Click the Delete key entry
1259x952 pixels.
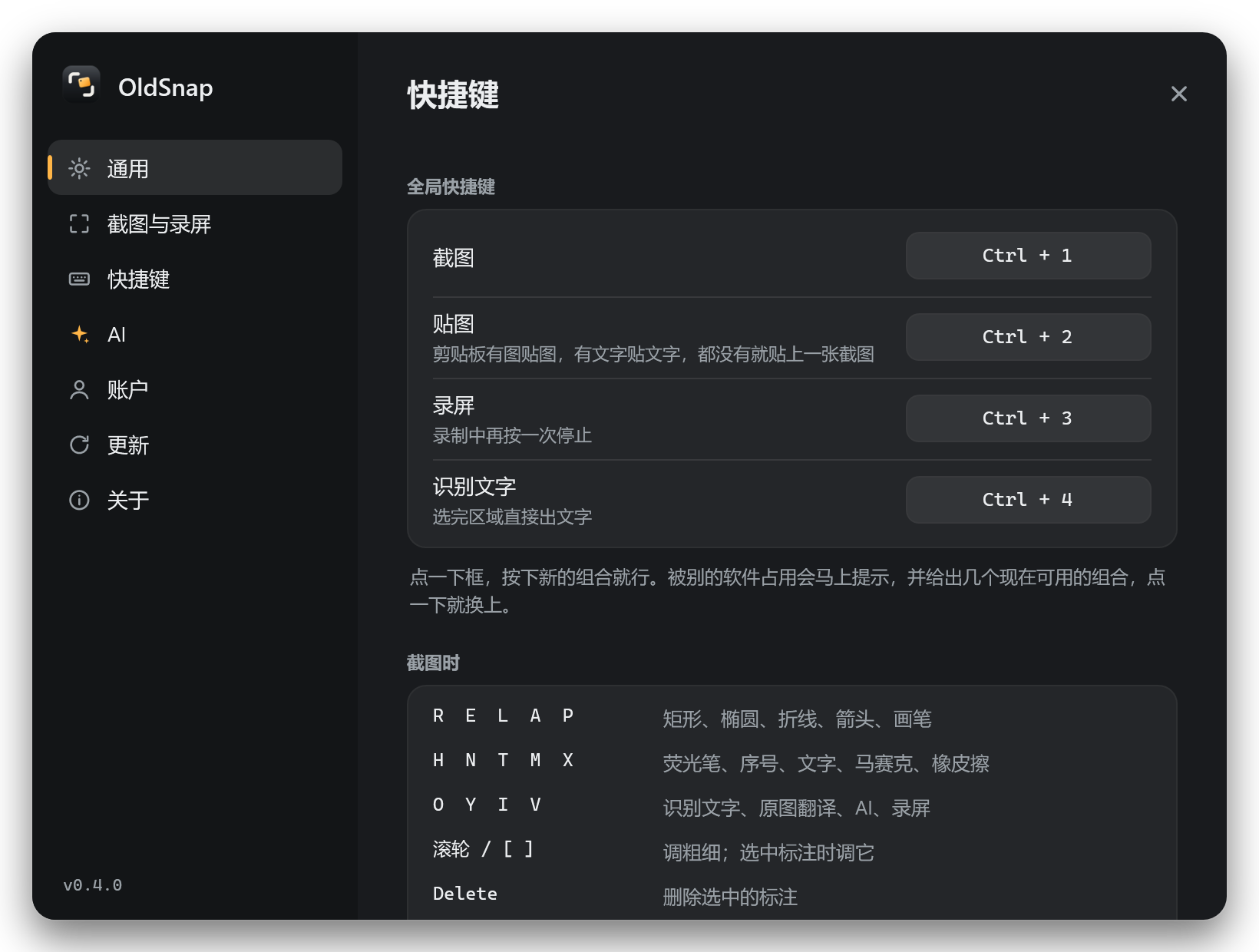(465, 894)
